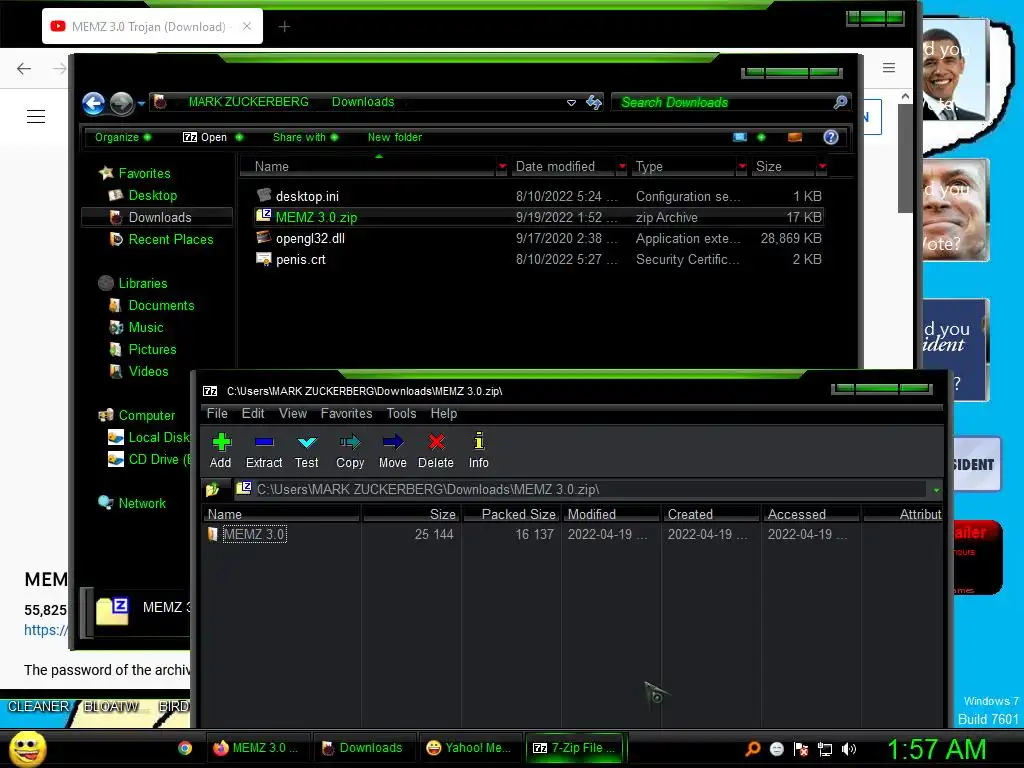This screenshot has height=768, width=1024.
Task: Click the Copy icon in 7-Zip toolbar
Action: click(350, 451)
